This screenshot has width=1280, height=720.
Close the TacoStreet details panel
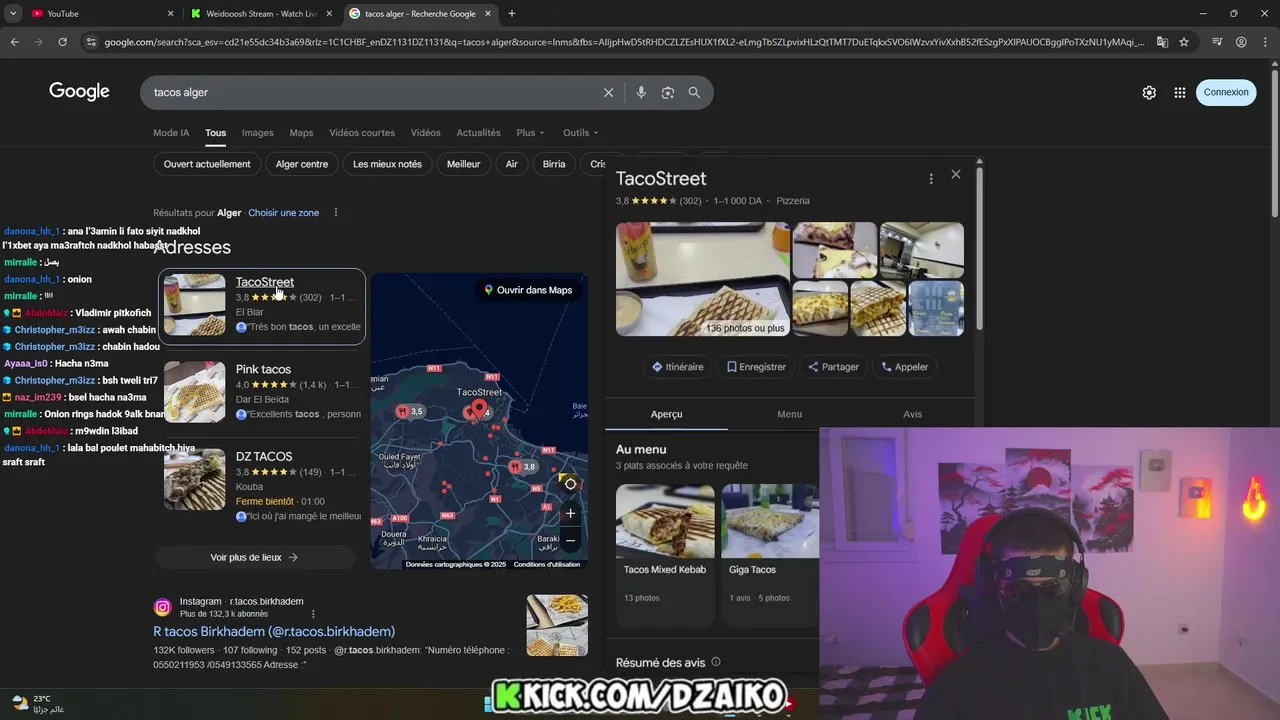coord(956,174)
